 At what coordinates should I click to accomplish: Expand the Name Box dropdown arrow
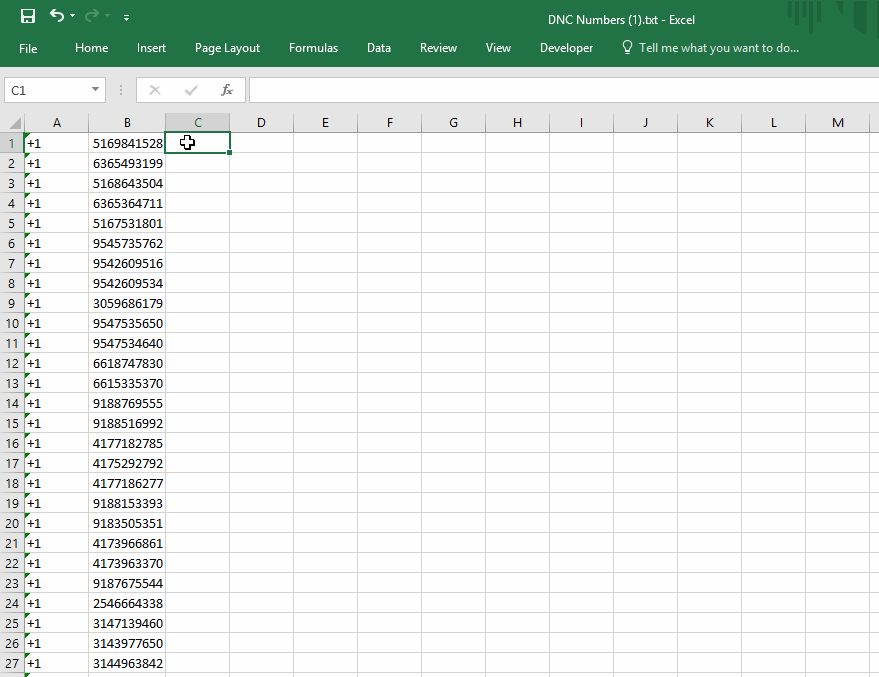point(95,90)
